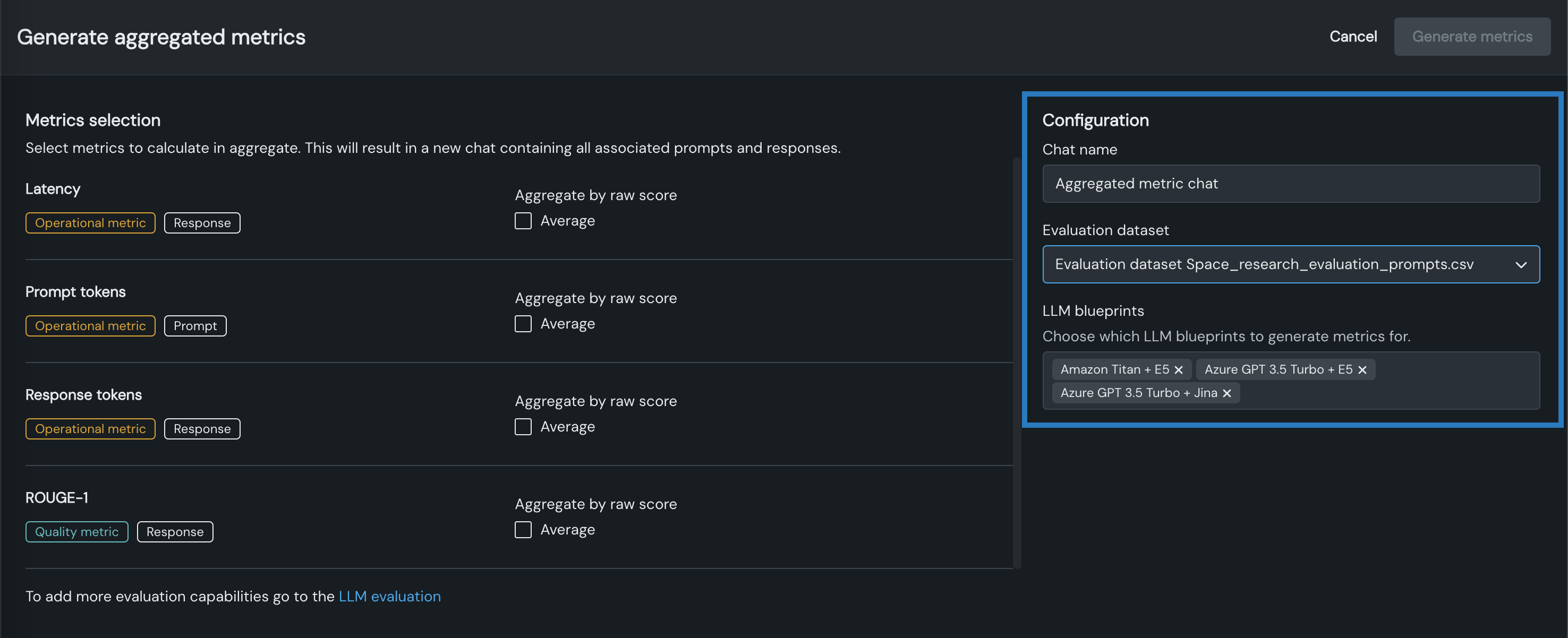Remove Azure GPT 3.5 Turbo + E5 chip
Viewport: 1568px width, 638px height.
(x=1362, y=370)
